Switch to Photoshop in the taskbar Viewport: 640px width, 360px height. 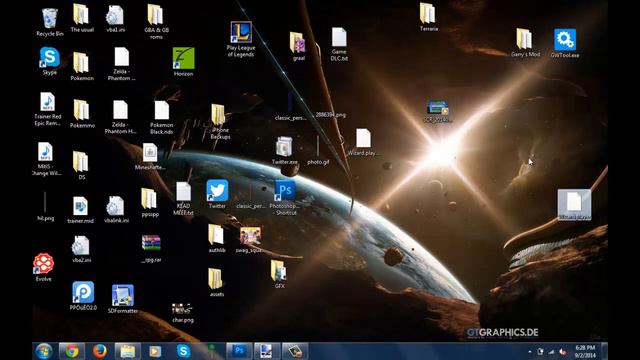[239, 351]
